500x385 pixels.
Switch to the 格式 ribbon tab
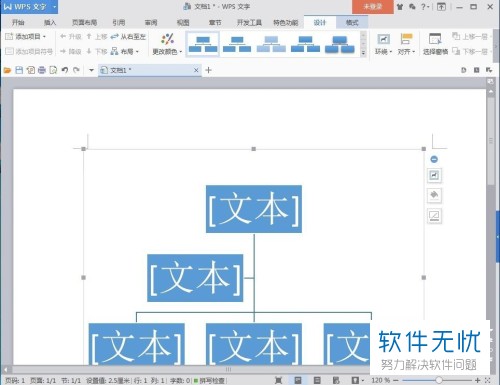tap(352, 22)
